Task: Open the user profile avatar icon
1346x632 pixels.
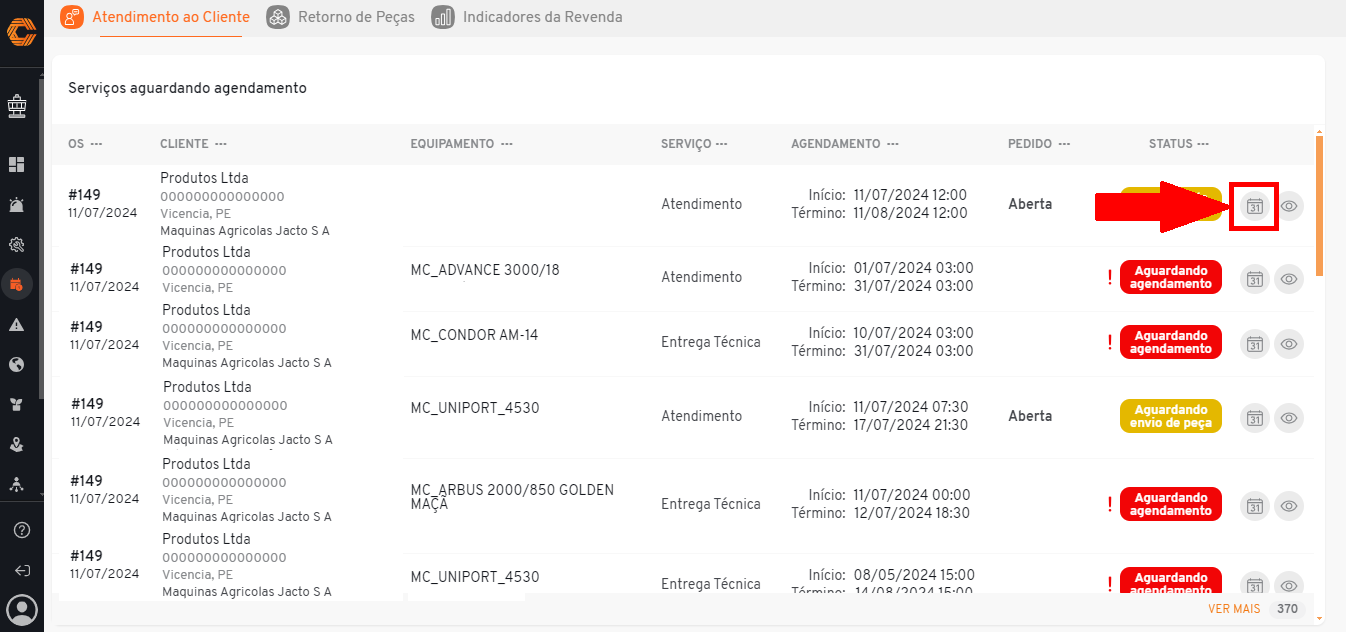Action: pyautogui.click(x=22, y=609)
